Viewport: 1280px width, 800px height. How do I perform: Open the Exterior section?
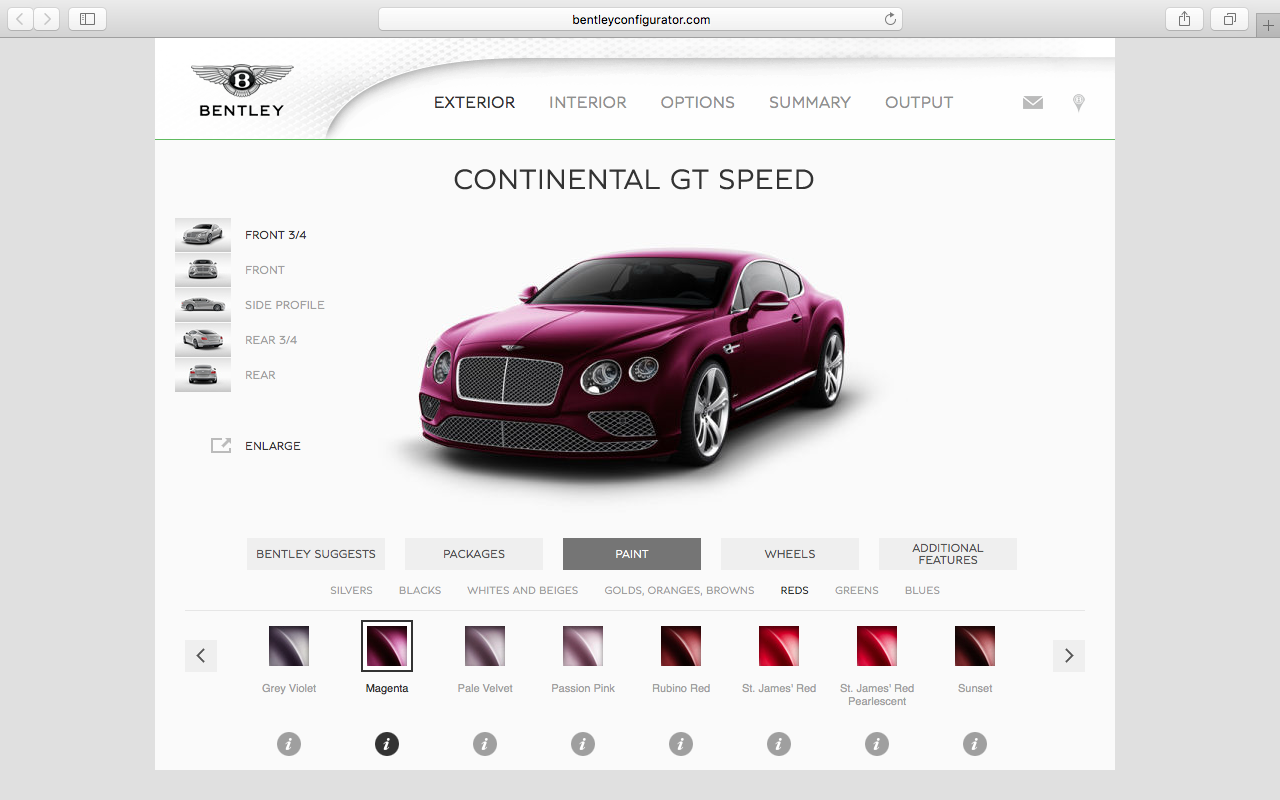click(474, 102)
